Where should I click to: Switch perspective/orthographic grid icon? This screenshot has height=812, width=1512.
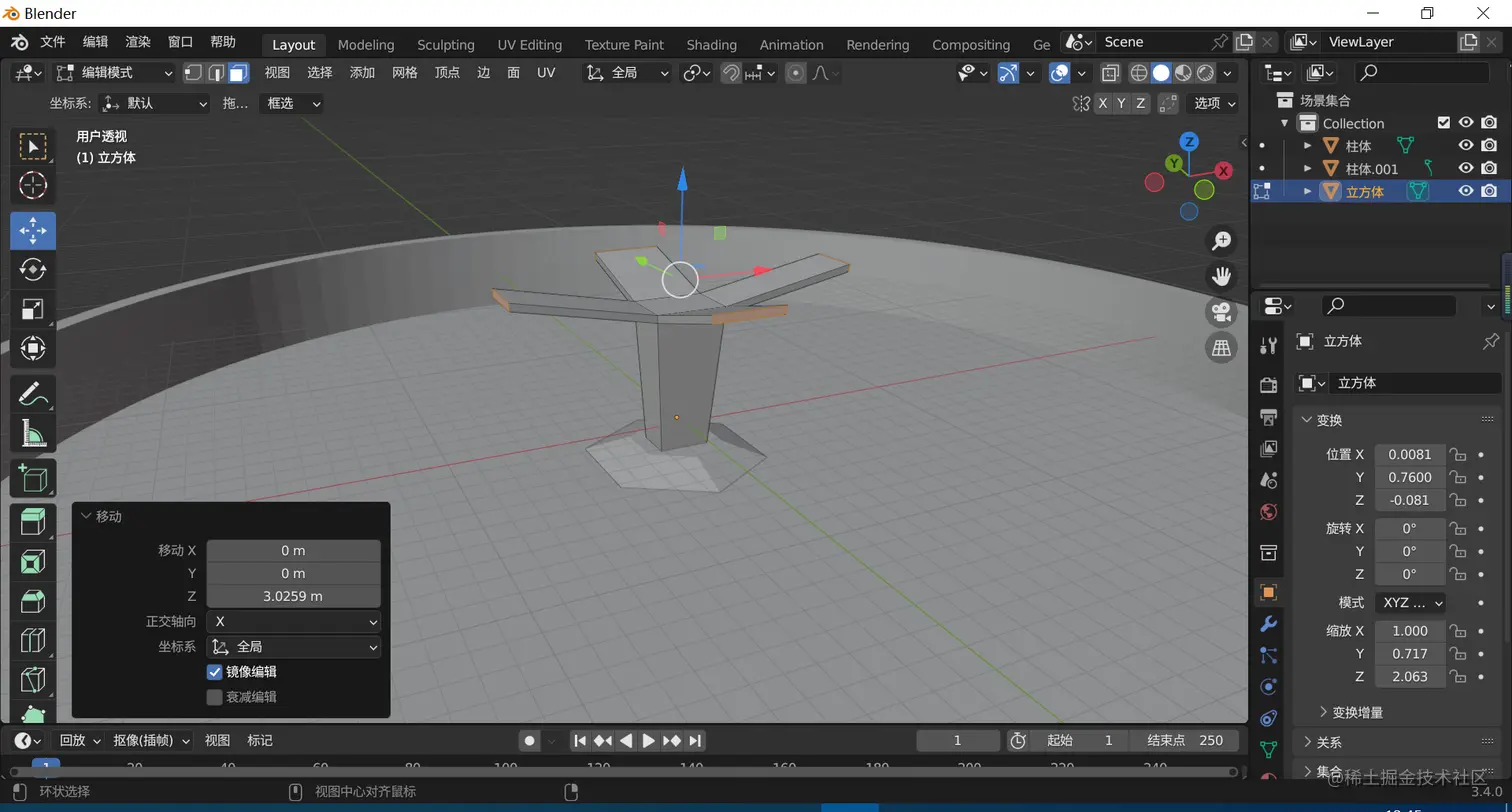click(x=1221, y=348)
